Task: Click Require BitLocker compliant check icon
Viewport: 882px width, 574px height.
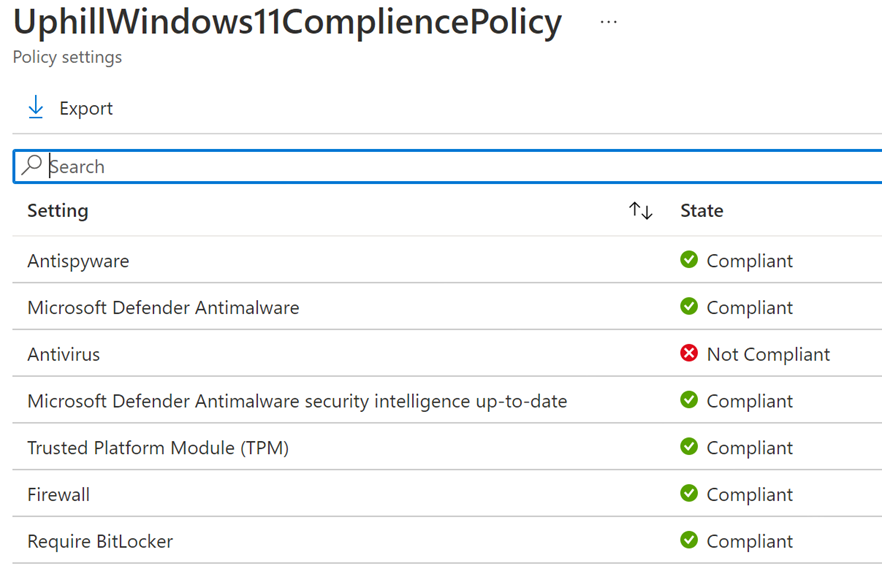Action: (x=689, y=541)
